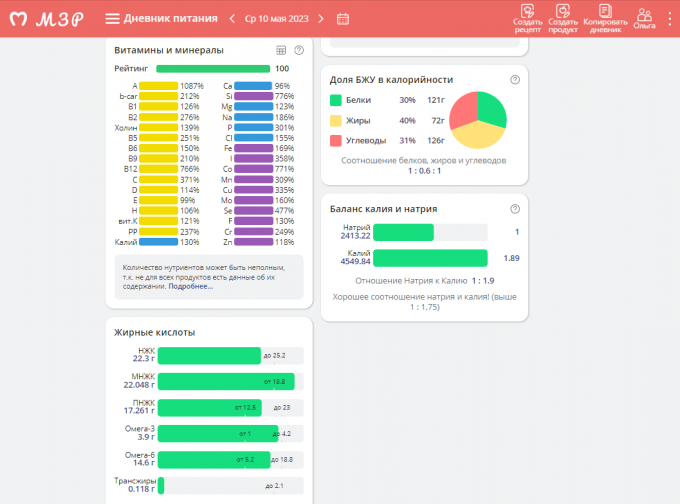Go to the previous day arrow

[233, 19]
